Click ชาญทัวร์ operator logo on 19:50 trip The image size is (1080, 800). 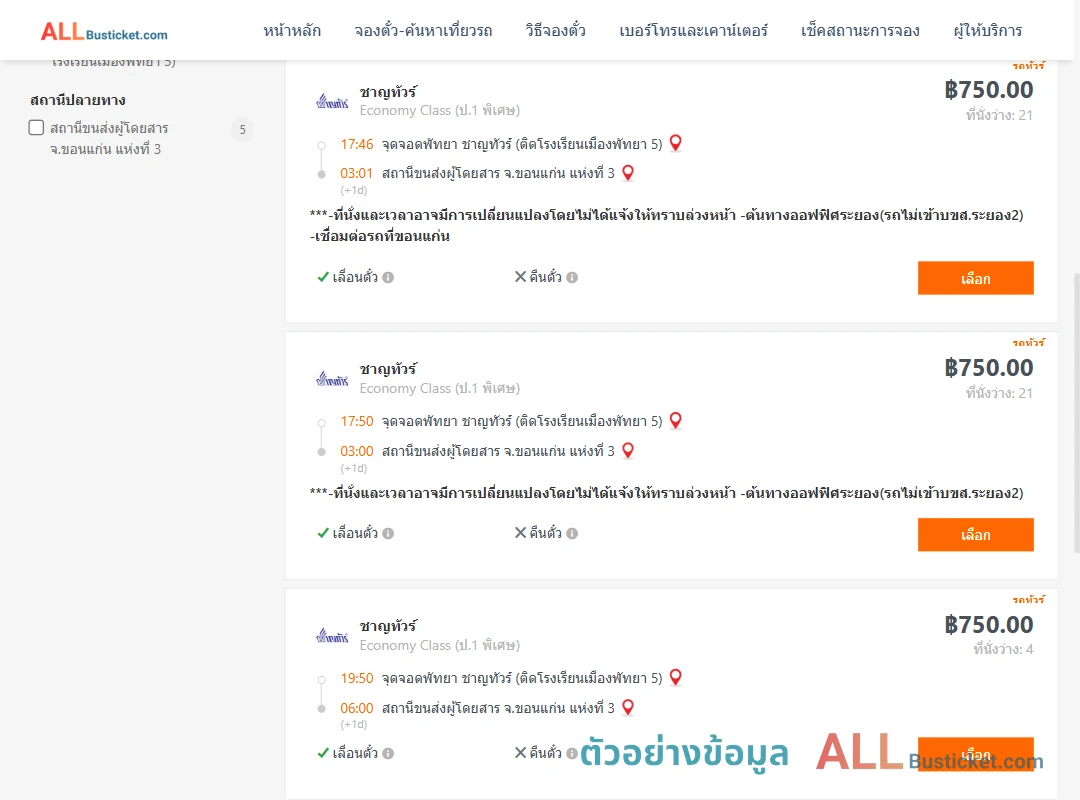point(332,635)
